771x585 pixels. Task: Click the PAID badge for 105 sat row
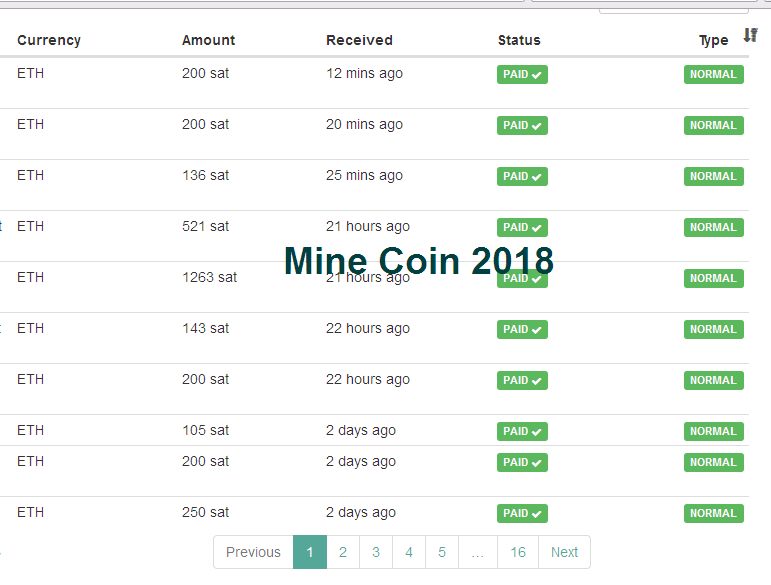[x=522, y=431]
